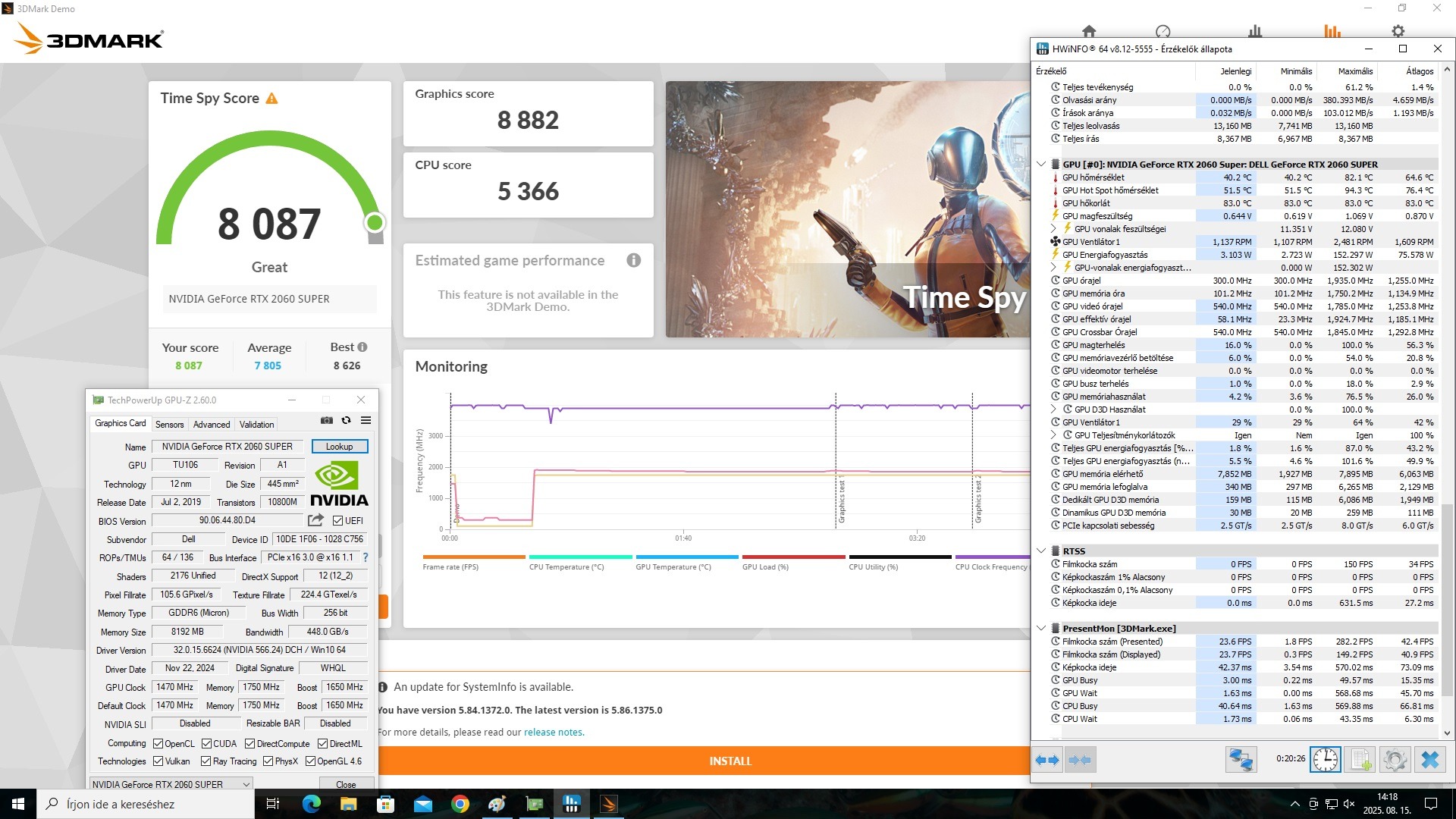Open HWiNFO sensor settings gear

[x=1395, y=759]
